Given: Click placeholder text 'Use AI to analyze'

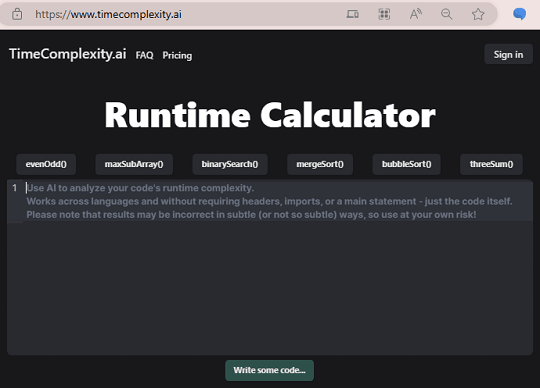Looking at the screenshot, I should [x=140, y=188].
